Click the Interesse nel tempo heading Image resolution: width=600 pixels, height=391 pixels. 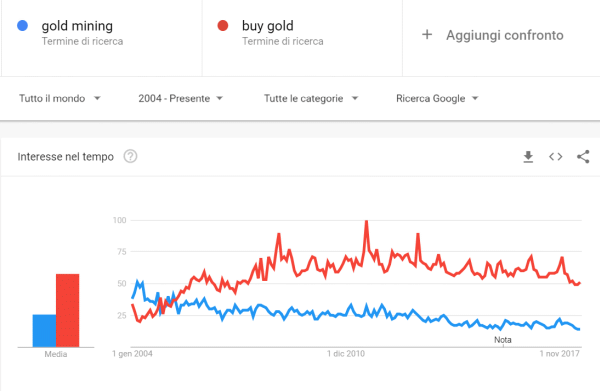tap(65, 157)
